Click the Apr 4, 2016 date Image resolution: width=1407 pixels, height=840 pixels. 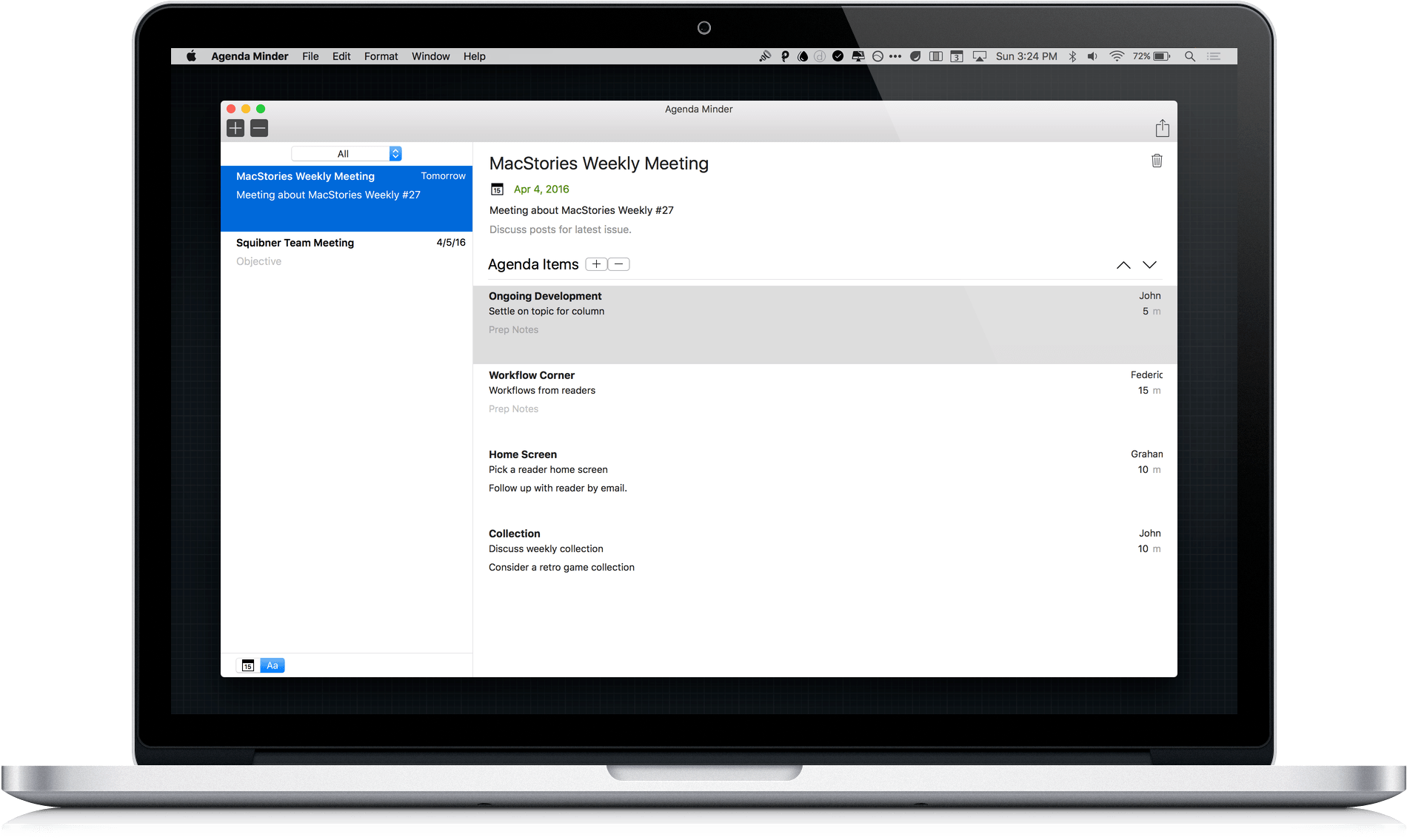click(541, 189)
